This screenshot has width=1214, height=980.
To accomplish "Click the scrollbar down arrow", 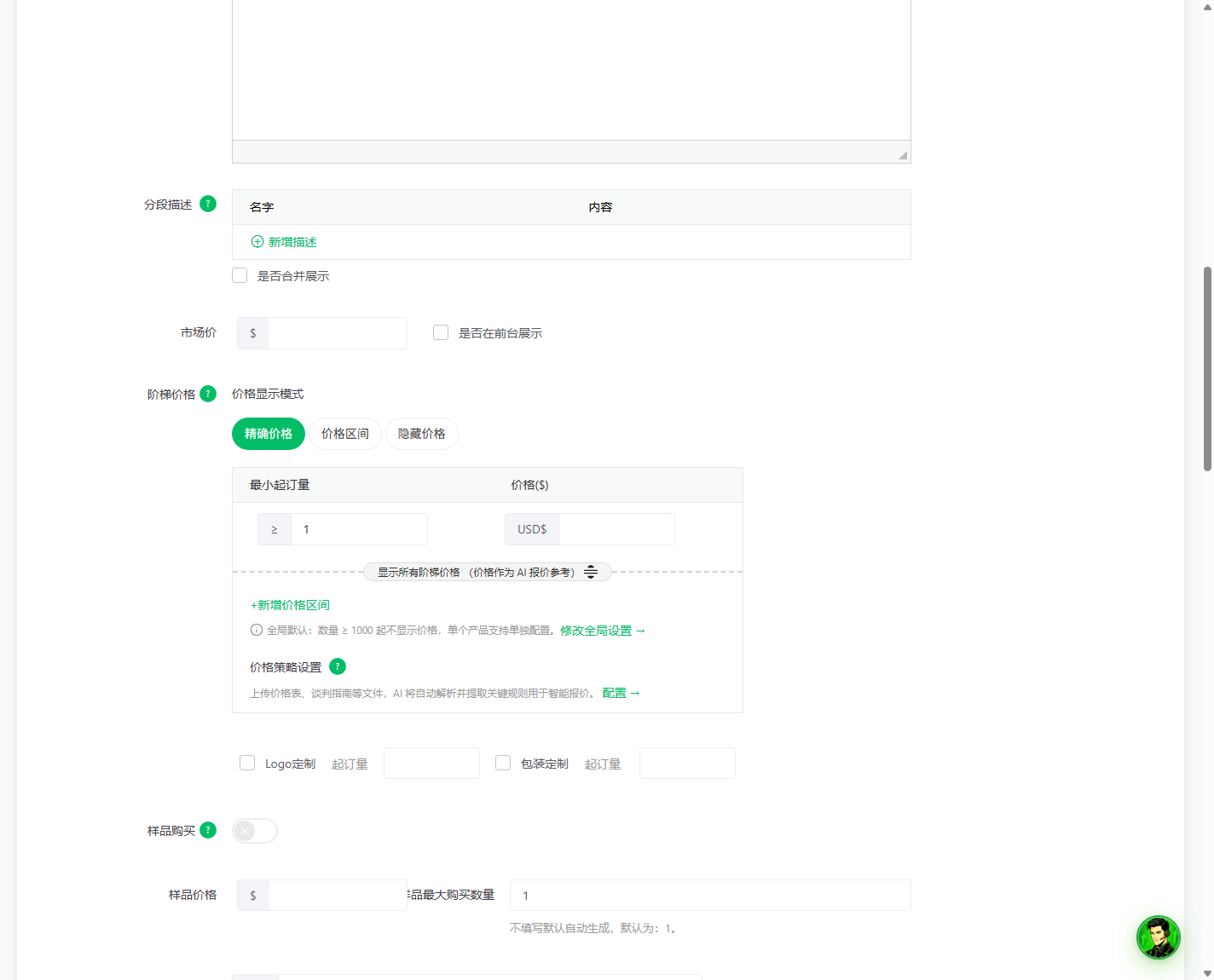I will point(1207,973).
